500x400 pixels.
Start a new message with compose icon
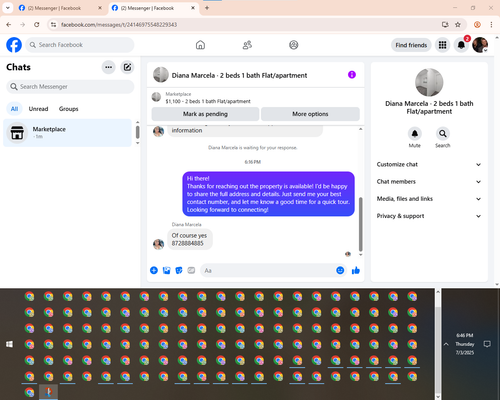click(x=127, y=67)
